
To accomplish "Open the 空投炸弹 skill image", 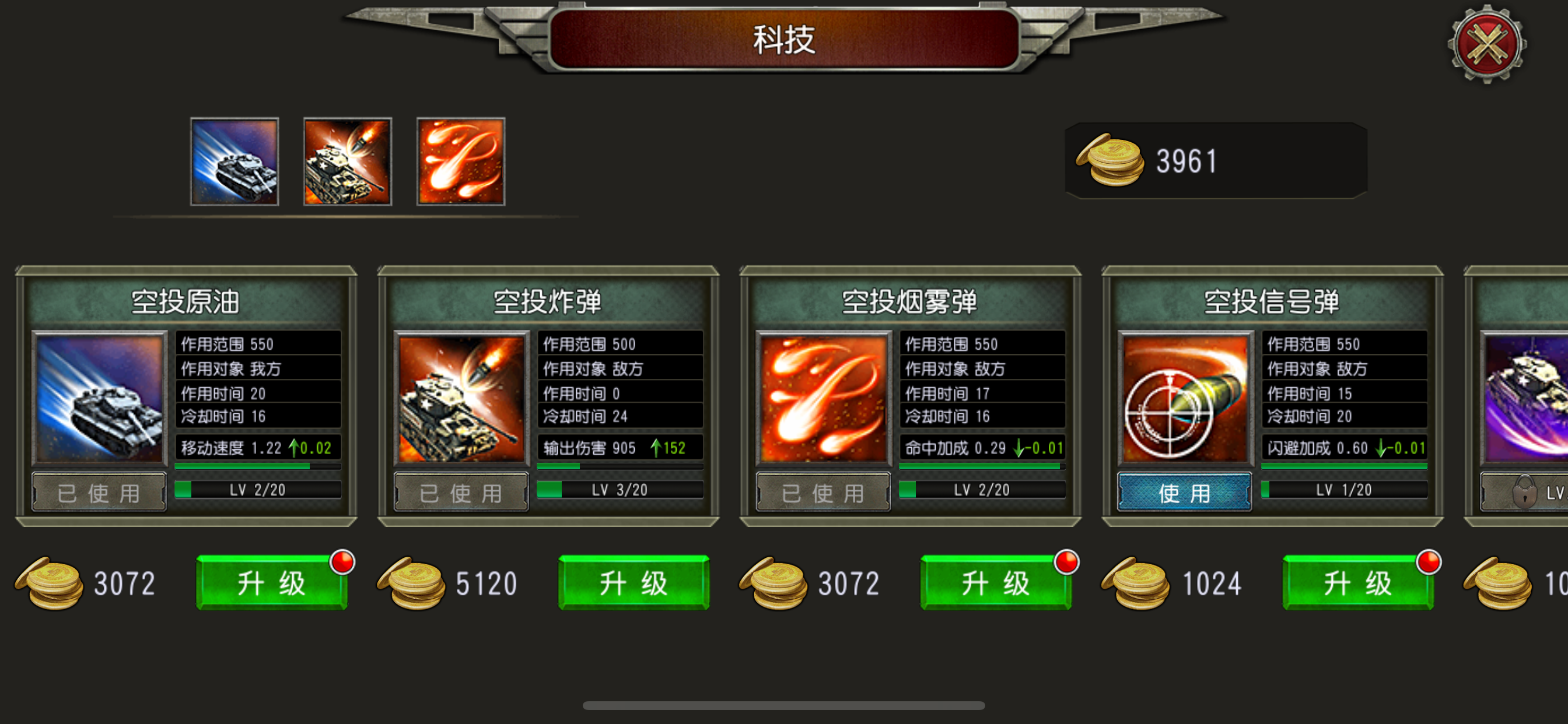I will [x=461, y=399].
